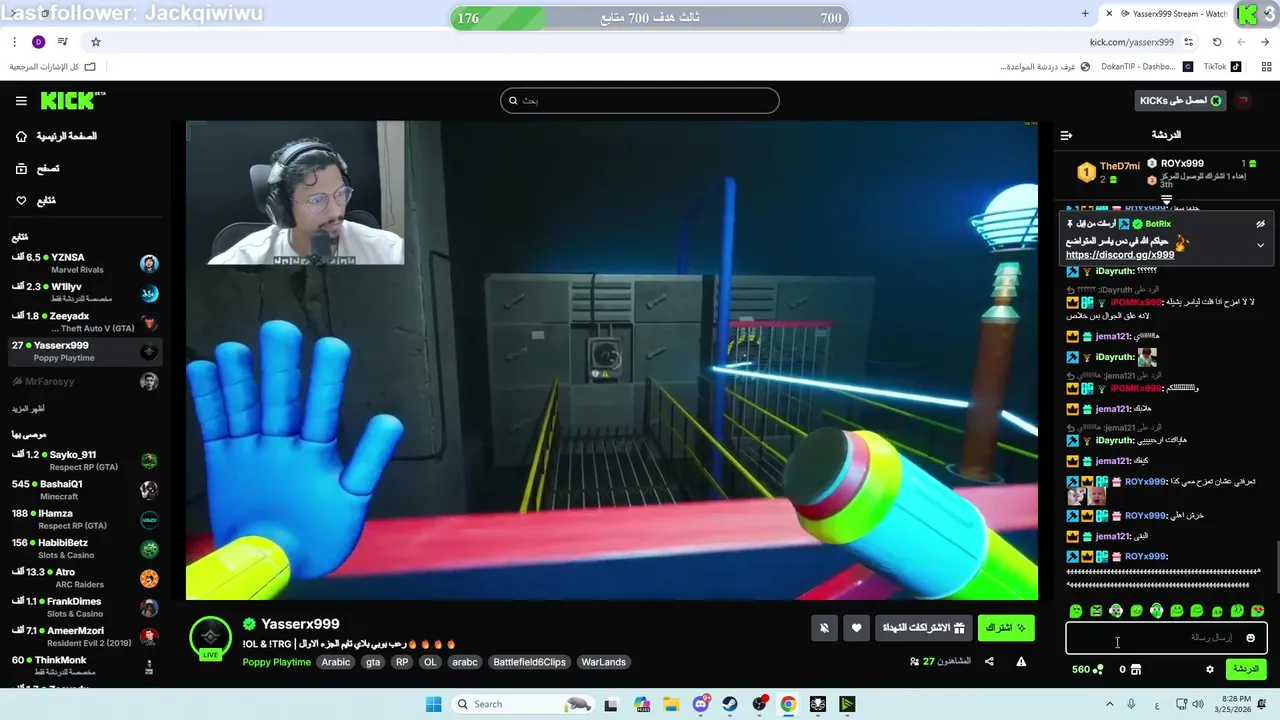
Task: Expand pinned message chevron
Action: (1260, 245)
